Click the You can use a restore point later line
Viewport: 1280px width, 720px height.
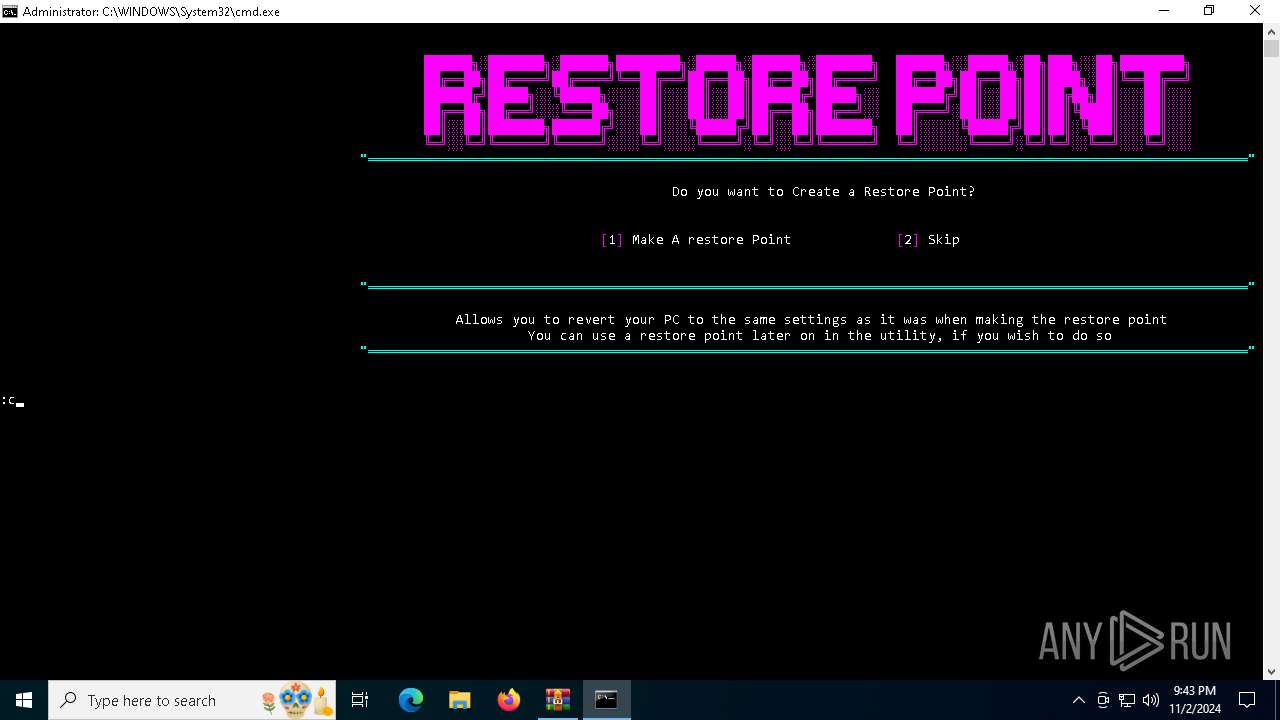click(820, 336)
